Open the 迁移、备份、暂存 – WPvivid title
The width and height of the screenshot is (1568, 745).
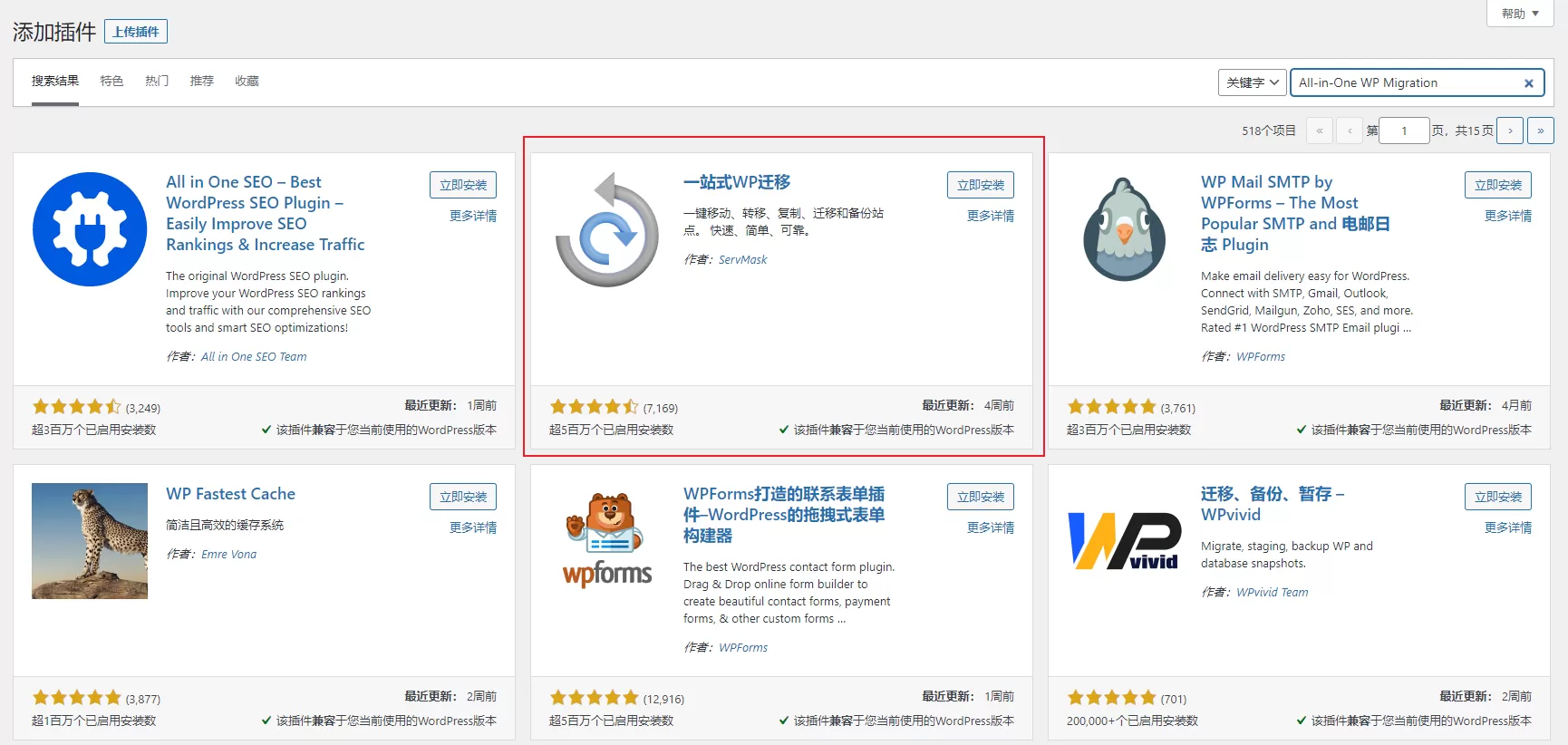coord(1273,504)
